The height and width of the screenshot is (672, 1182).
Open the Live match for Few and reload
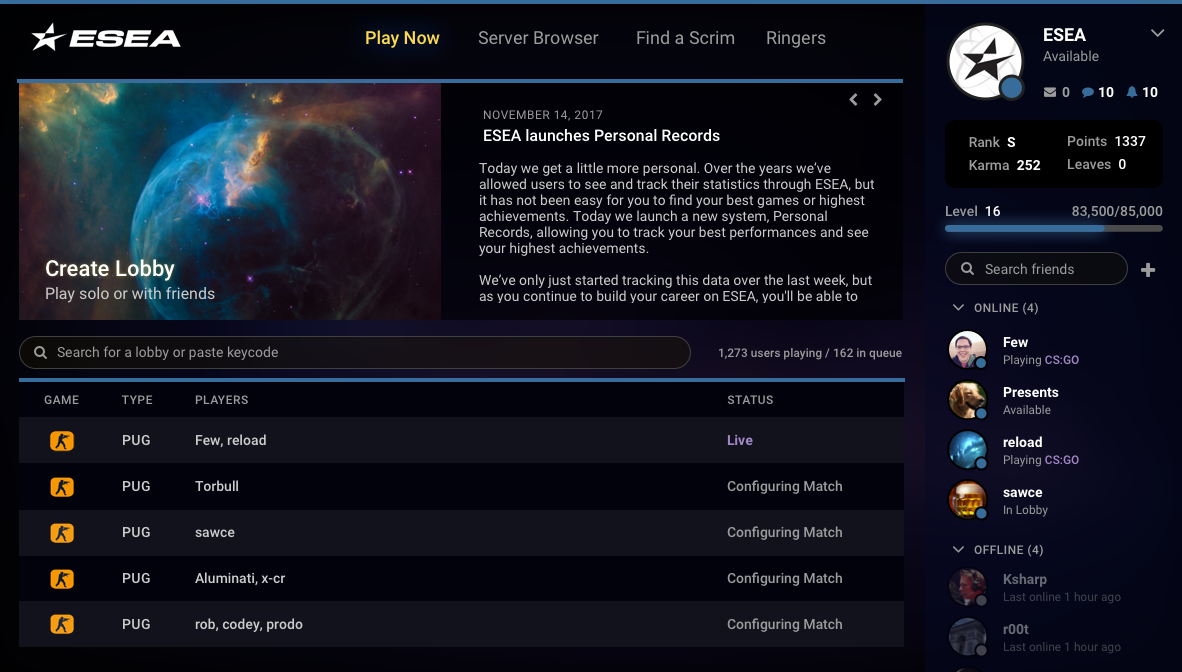pos(740,440)
